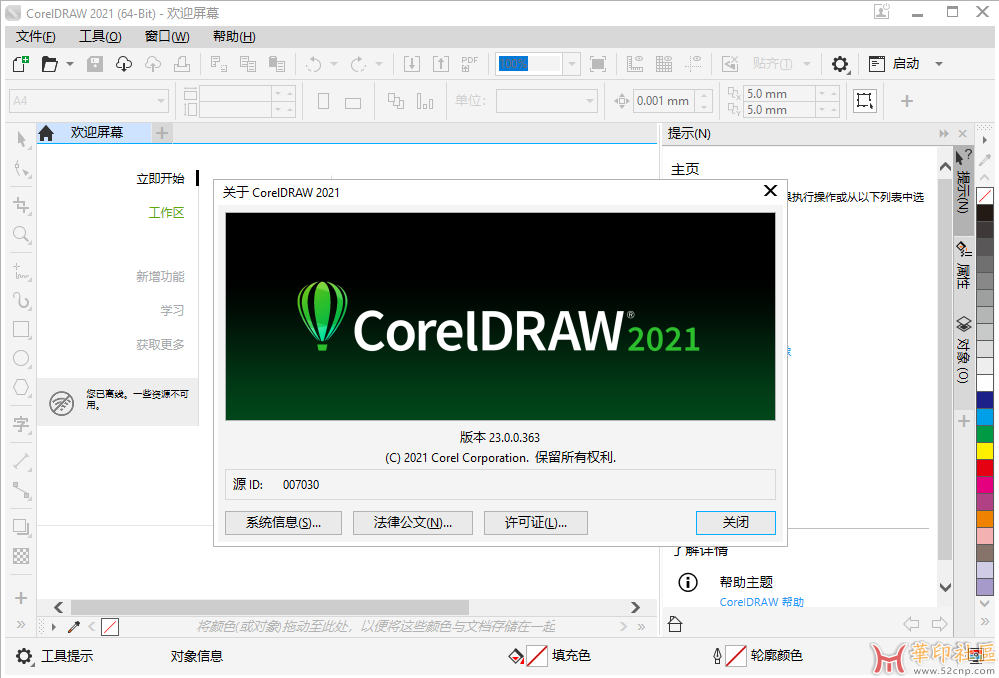Select the Shape tool in the toolbox
This screenshot has width=999, height=678.
click(x=22, y=169)
